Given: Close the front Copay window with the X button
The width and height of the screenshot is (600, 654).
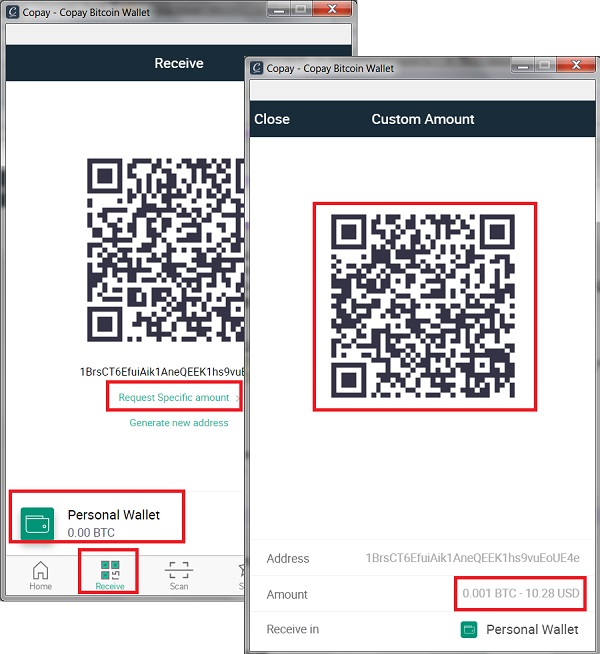Looking at the screenshot, I should (x=575, y=65).
